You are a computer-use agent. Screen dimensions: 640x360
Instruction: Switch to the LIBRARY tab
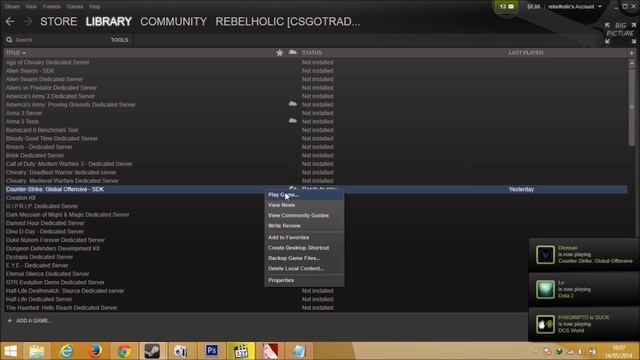(x=109, y=22)
